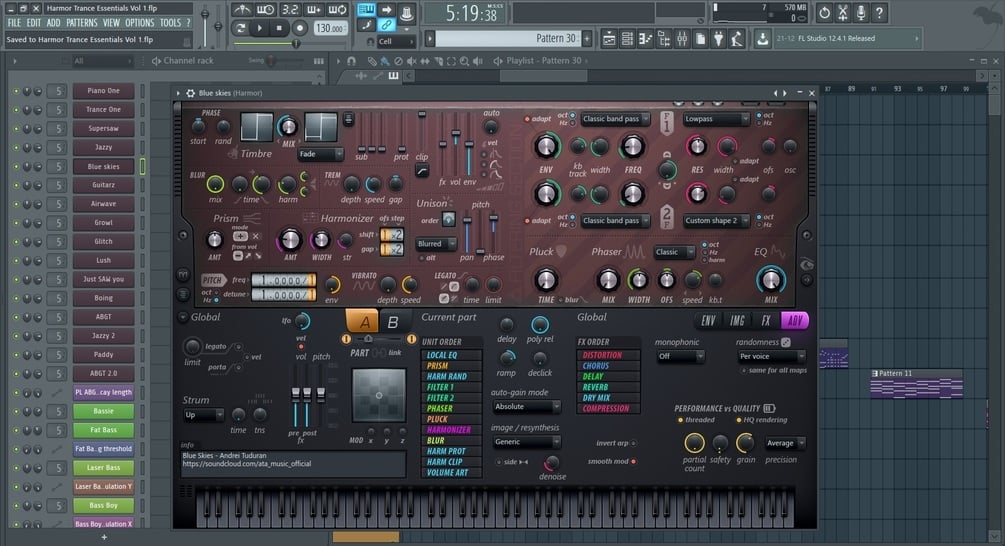
Task: Toggle same for all maps
Action: [x=743, y=370]
